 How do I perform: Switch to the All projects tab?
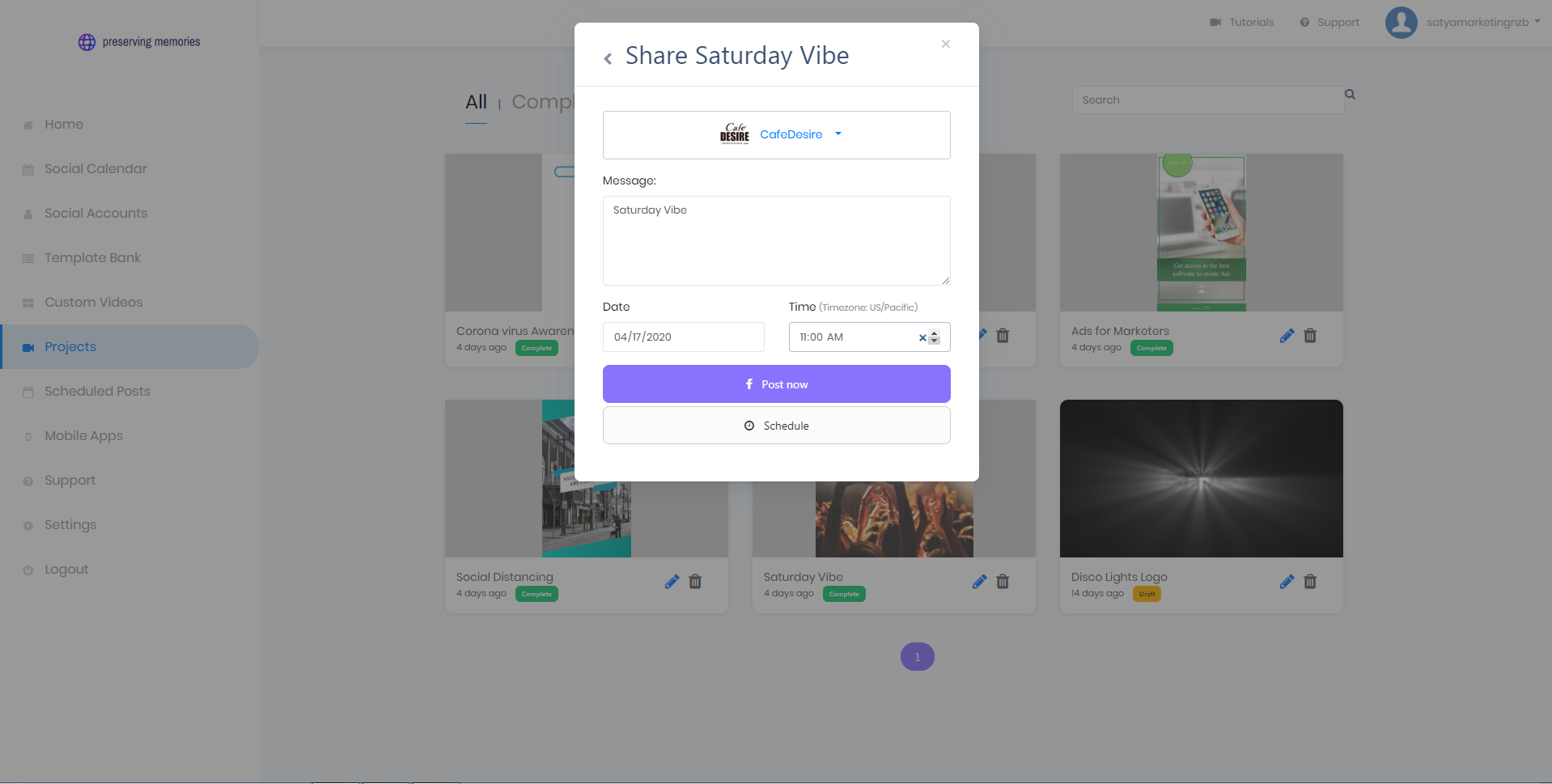[476, 102]
